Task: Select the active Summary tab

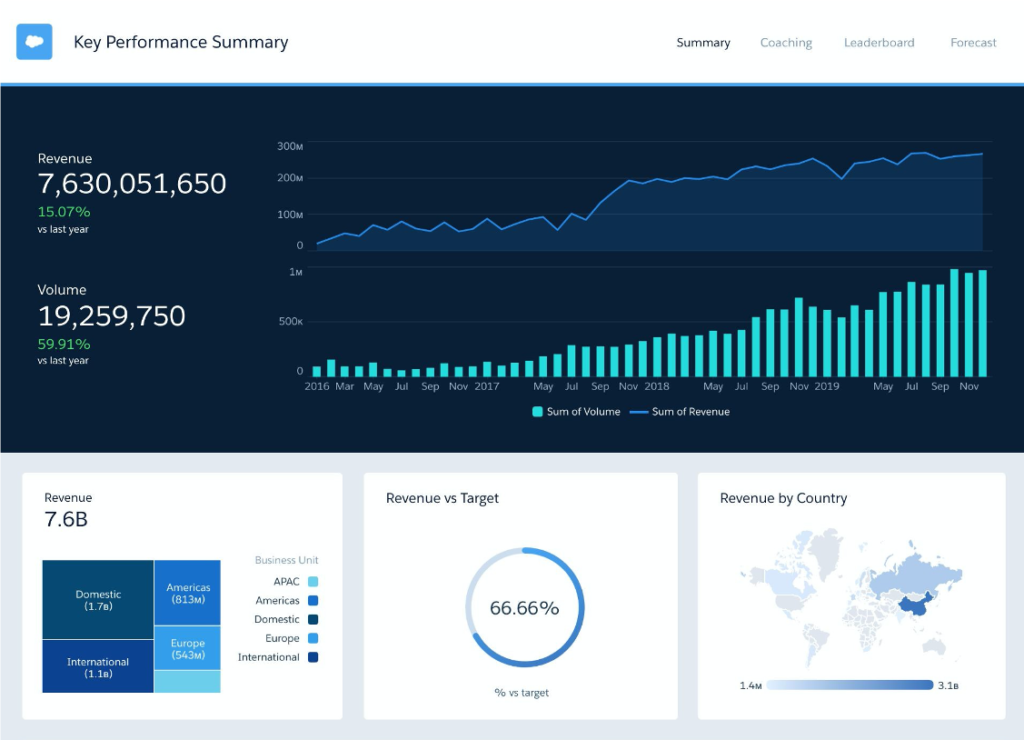Action: tap(703, 42)
